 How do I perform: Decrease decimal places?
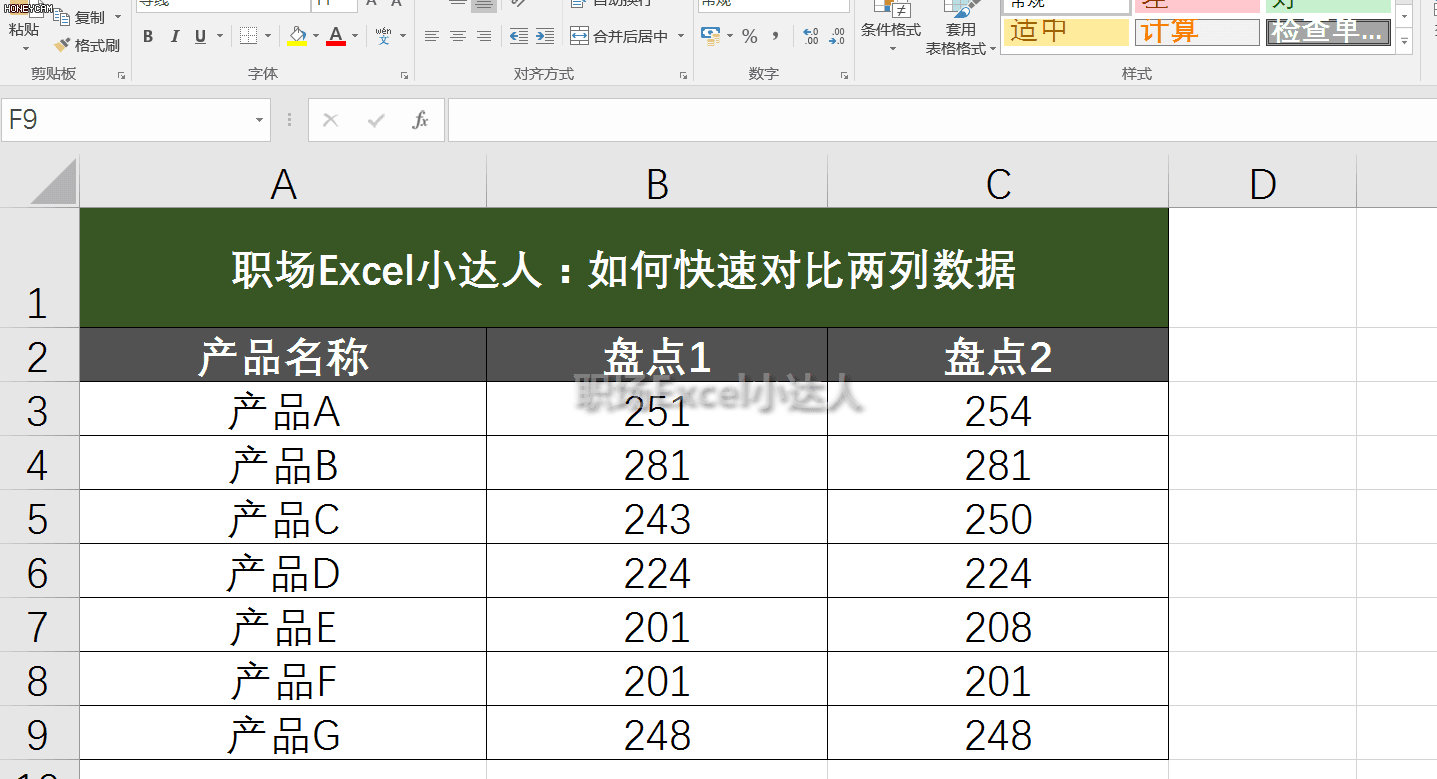pos(837,37)
